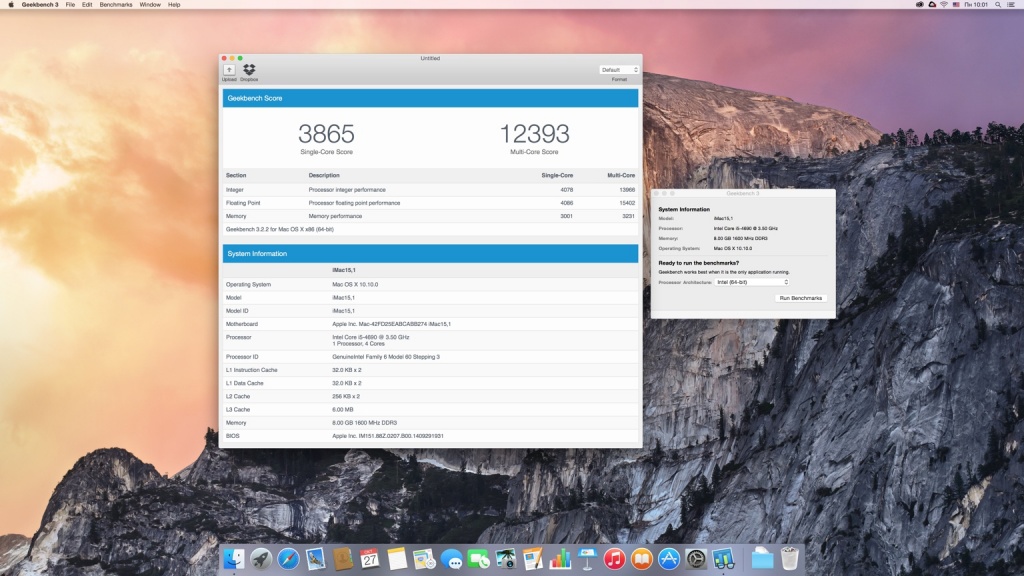Open the App Store from dock

click(669, 559)
